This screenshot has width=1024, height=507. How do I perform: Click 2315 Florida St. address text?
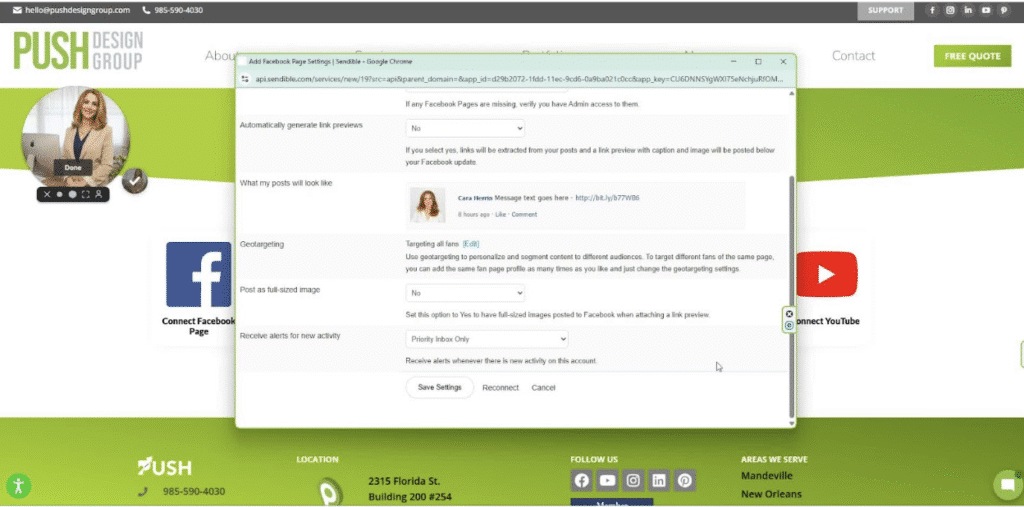(x=404, y=482)
